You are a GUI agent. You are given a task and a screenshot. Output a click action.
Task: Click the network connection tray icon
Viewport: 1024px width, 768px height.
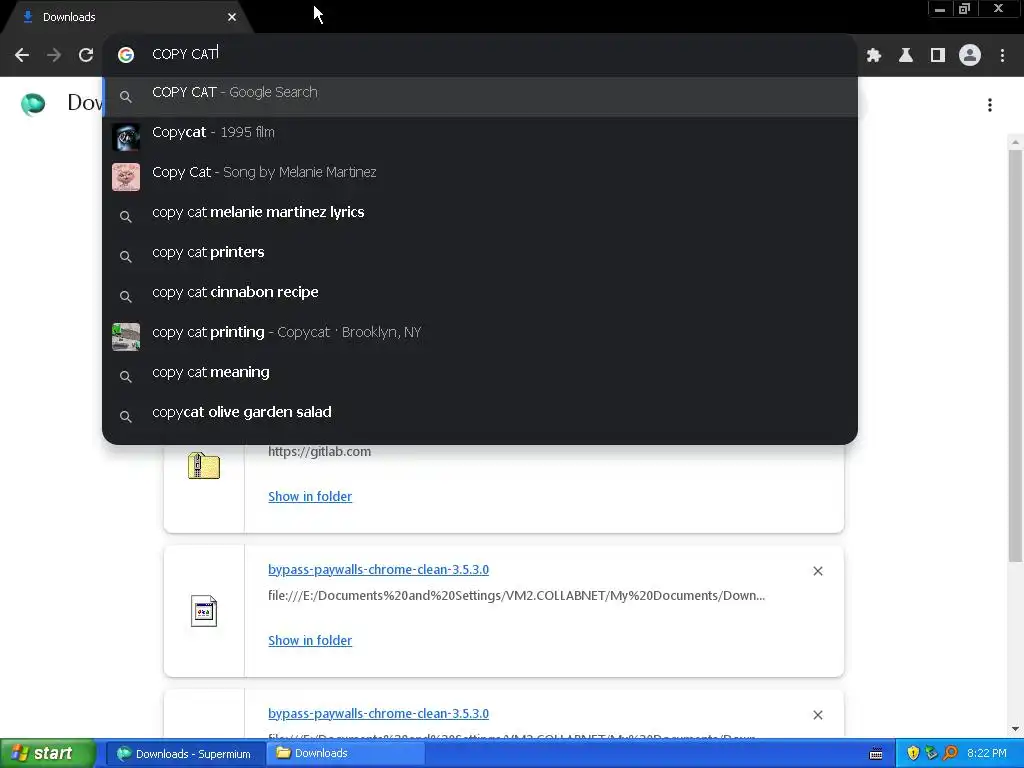pyautogui.click(x=931, y=754)
